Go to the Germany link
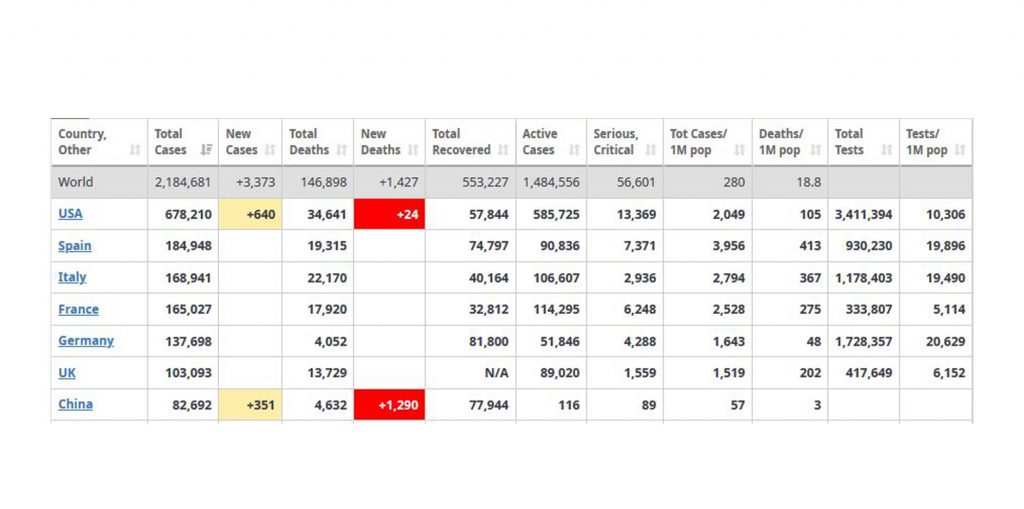This screenshot has width=1024, height=509. click(85, 341)
